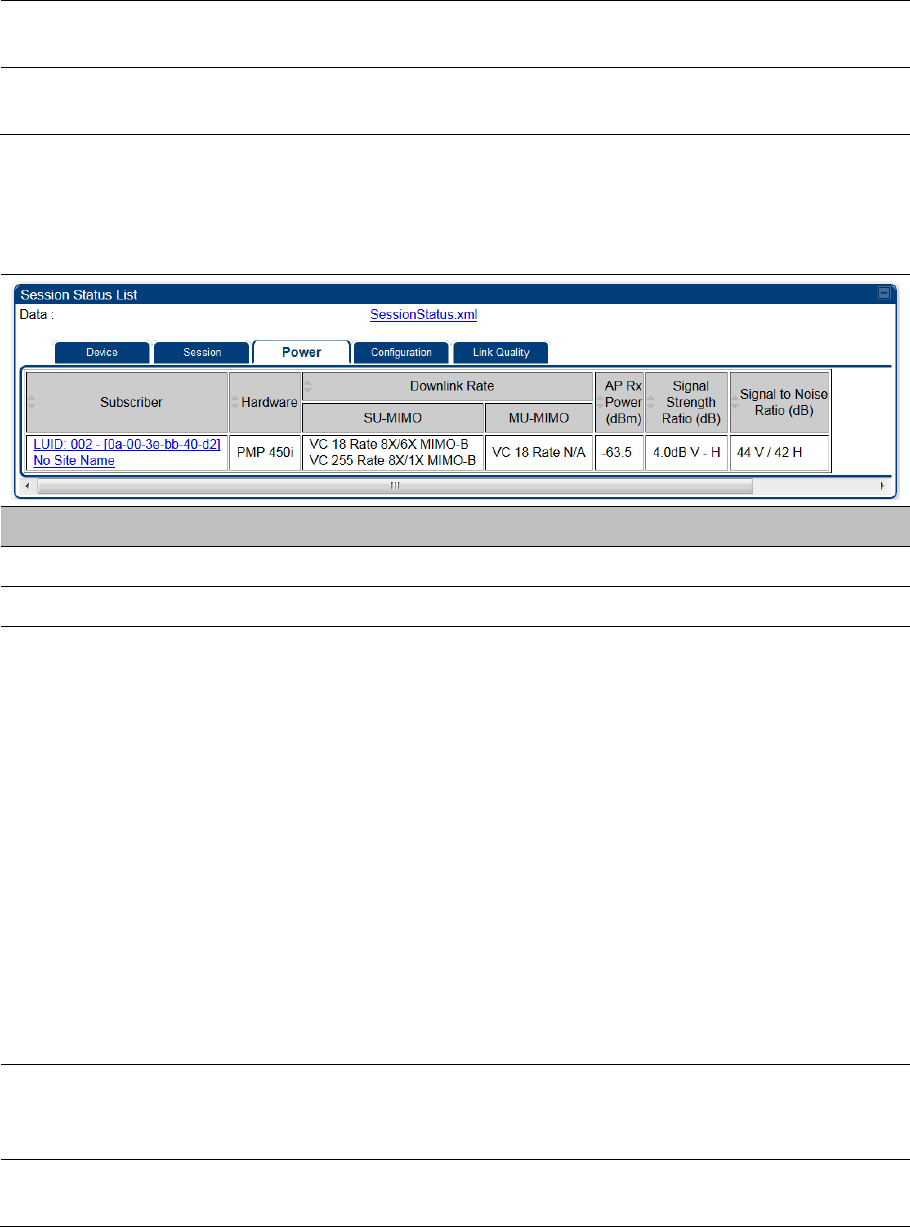This screenshot has width=910, height=1227.
Task: Click the MU-MIMO column header
Action: coord(539,418)
